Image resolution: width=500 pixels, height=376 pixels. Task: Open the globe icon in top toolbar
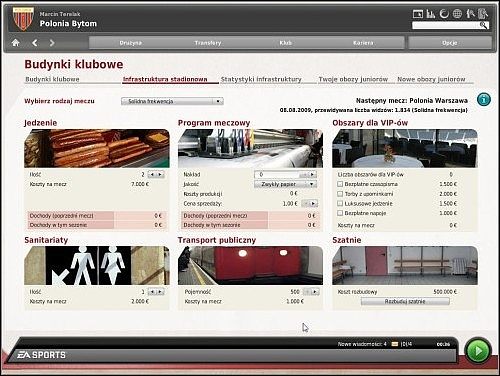point(457,14)
